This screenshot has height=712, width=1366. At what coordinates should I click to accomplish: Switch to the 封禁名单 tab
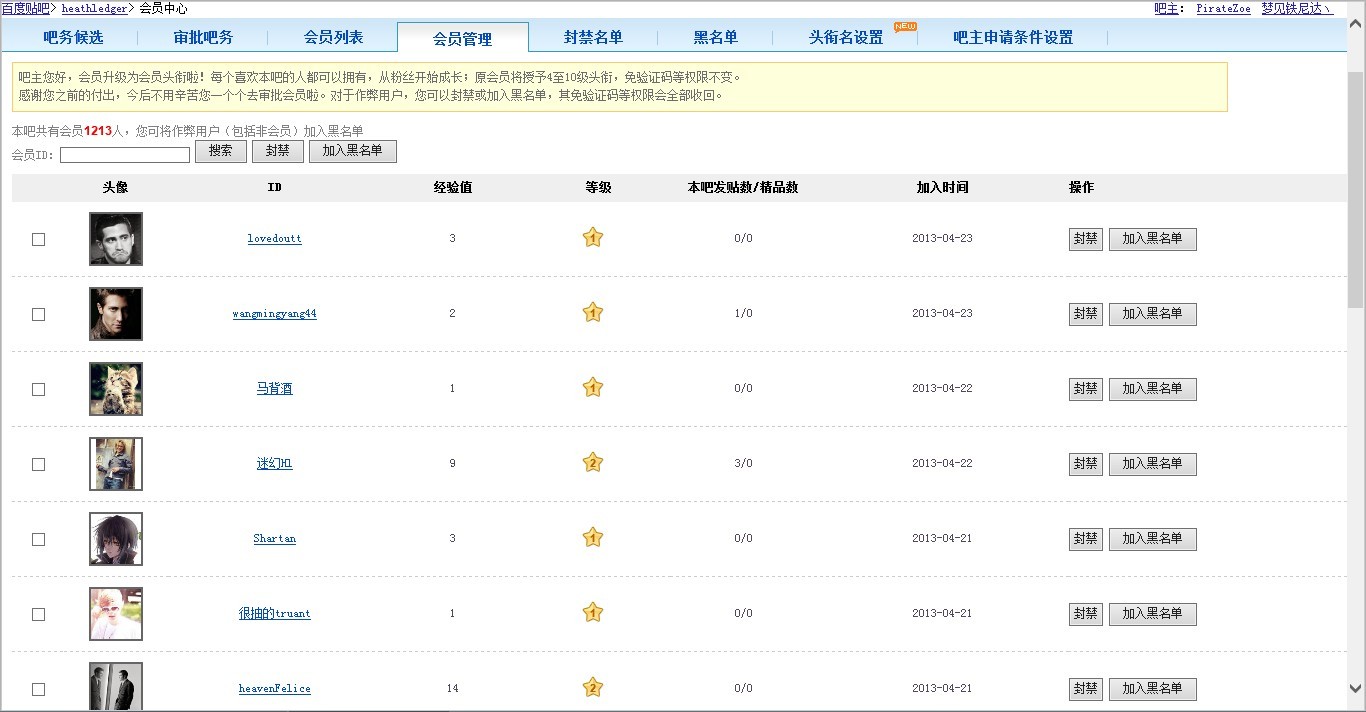(x=593, y=37)
